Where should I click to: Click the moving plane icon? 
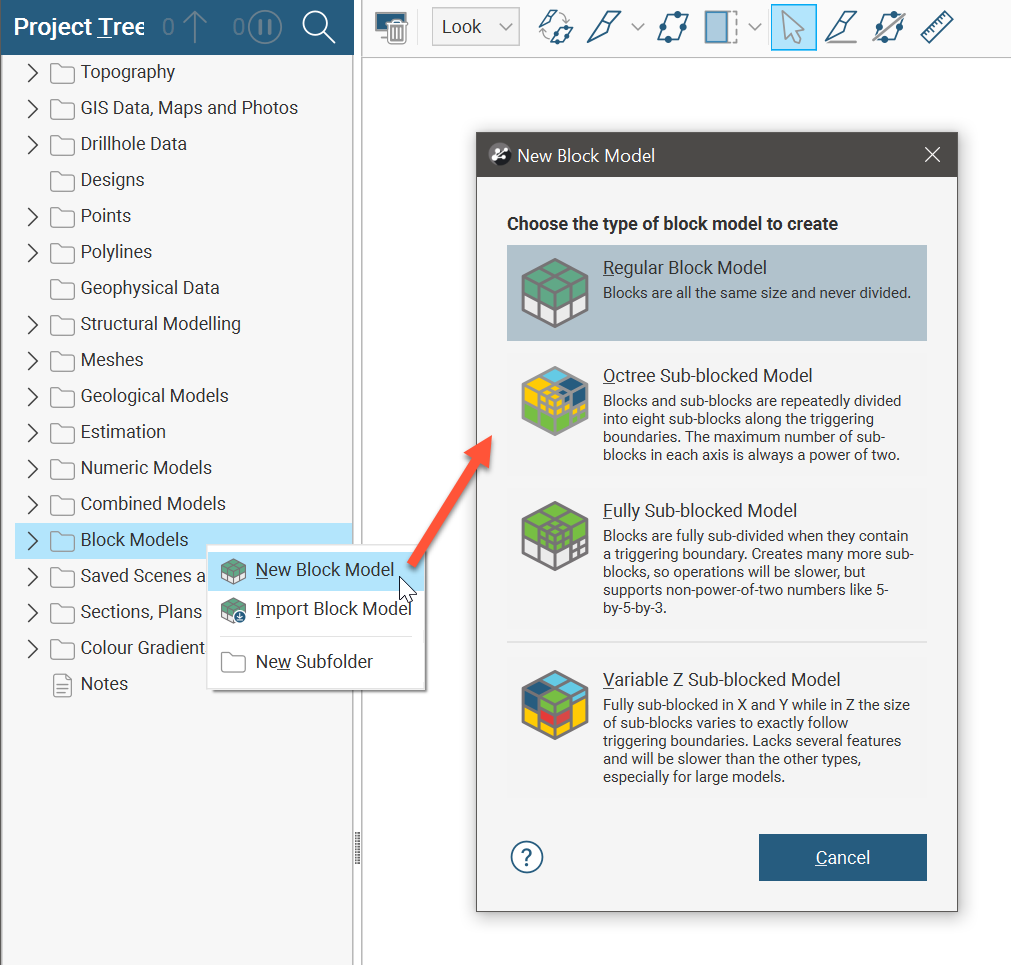(x=721, y=27)
